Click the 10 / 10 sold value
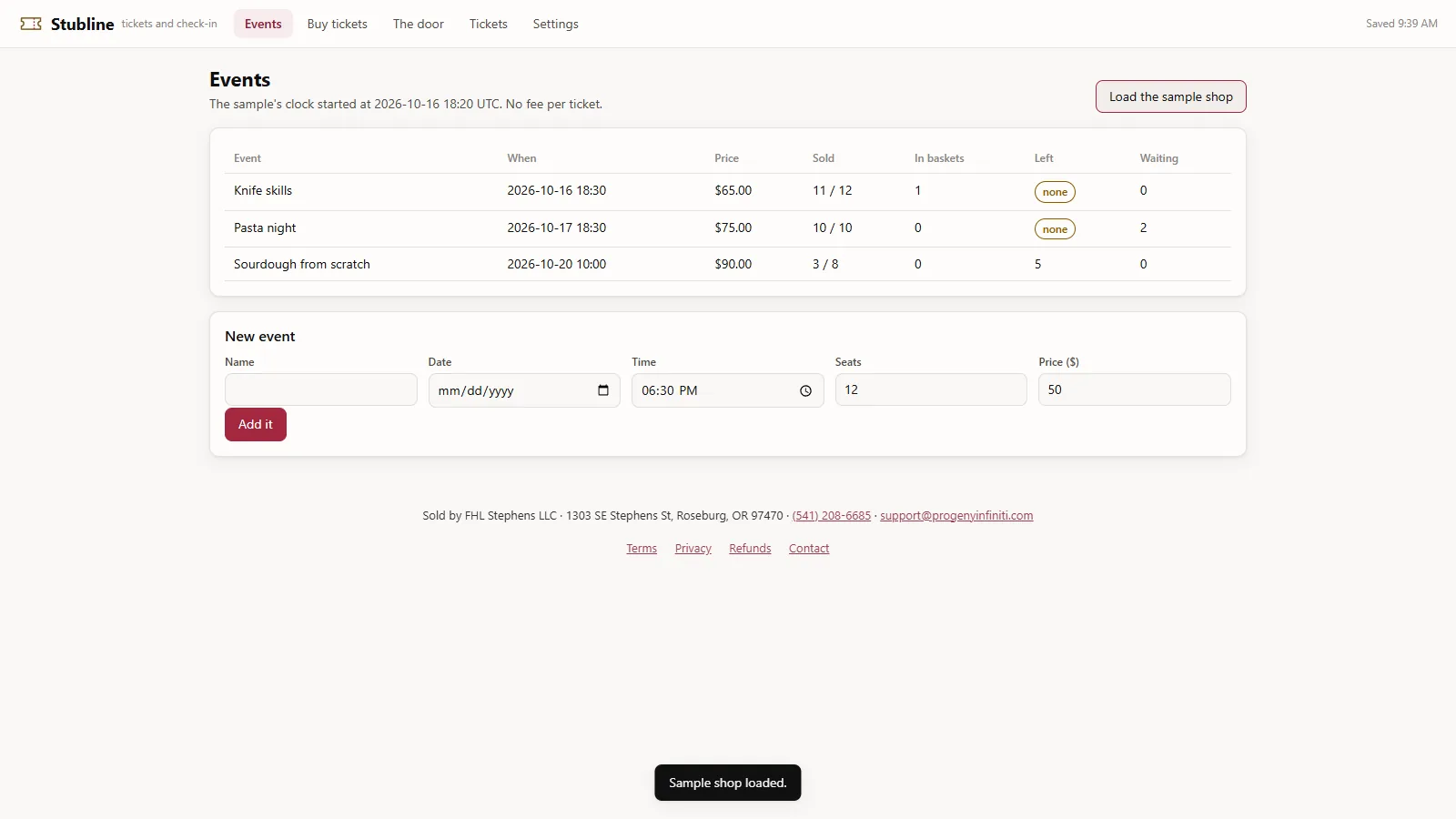Viewport: 1456px width, 819px height. 833,227
